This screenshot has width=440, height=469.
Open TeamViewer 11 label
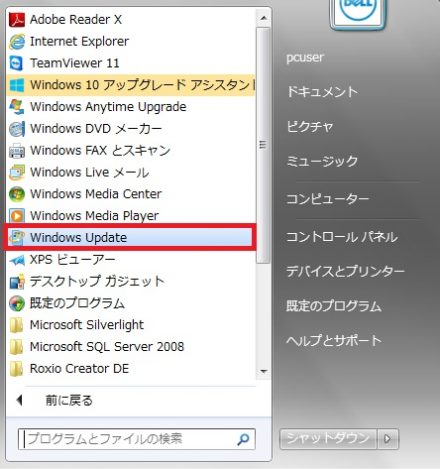[75, 63]
